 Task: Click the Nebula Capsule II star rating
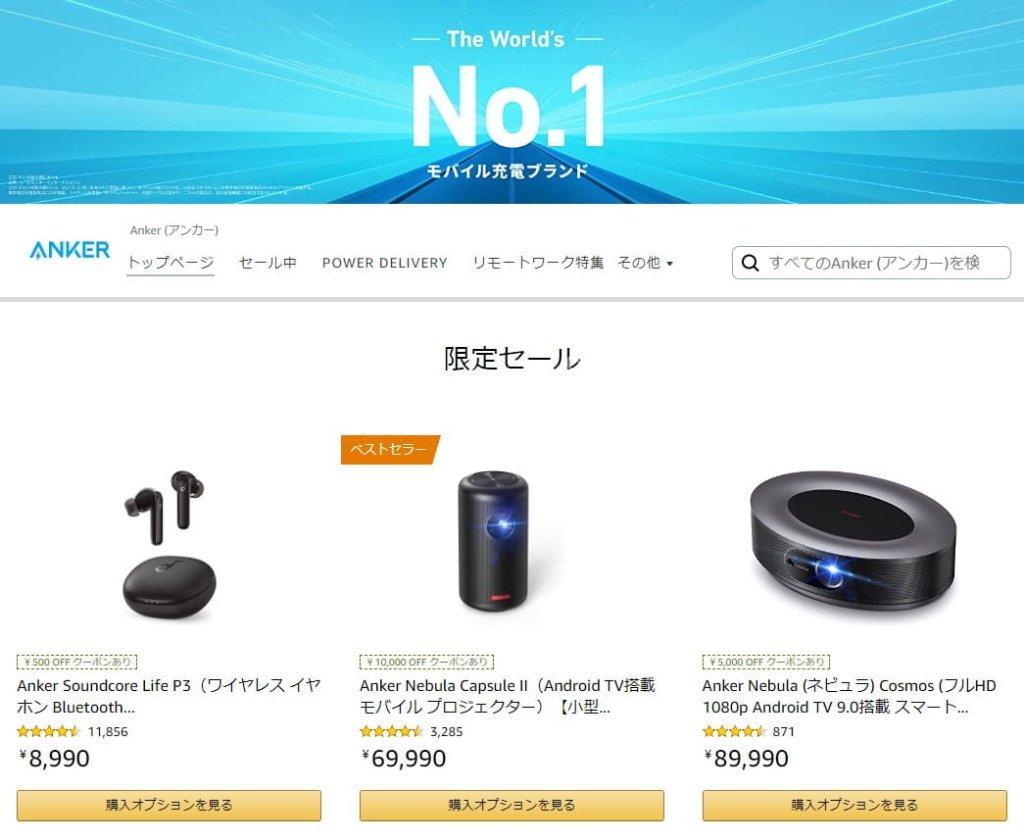point(391,731)
